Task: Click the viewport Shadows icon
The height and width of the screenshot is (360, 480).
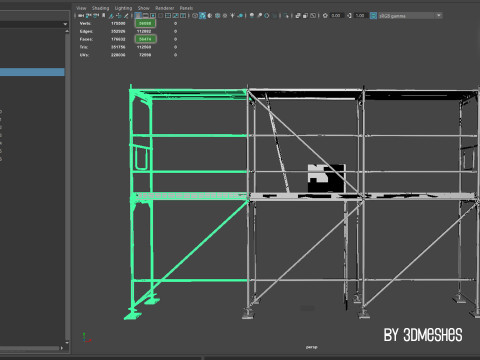Action: [240, 16]
